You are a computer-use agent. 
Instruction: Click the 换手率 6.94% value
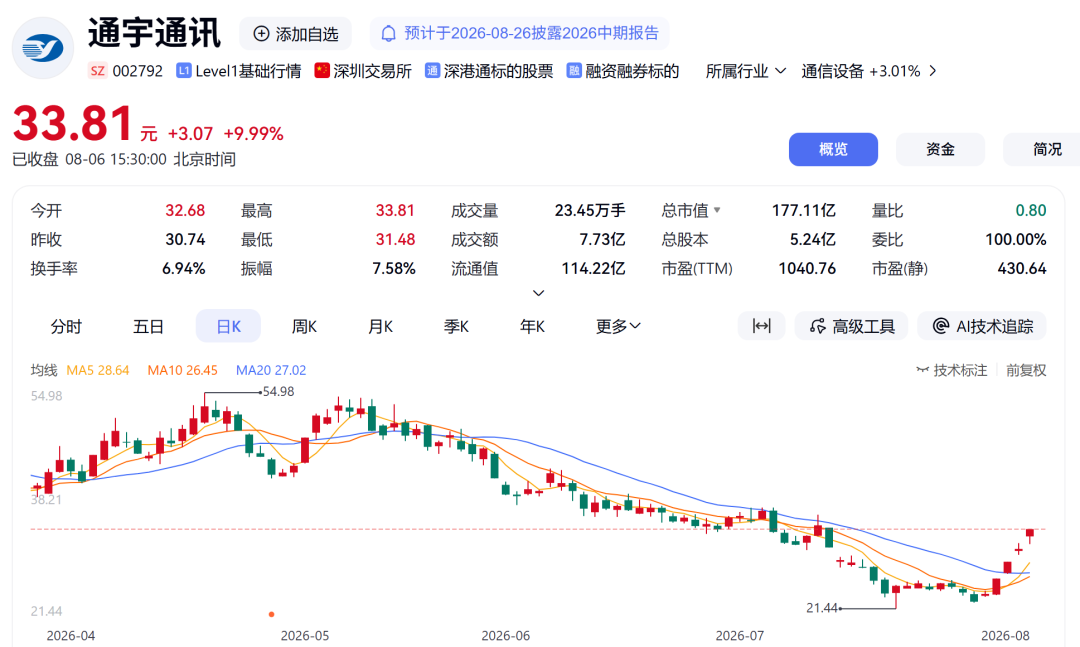click(x=183, y=268)
